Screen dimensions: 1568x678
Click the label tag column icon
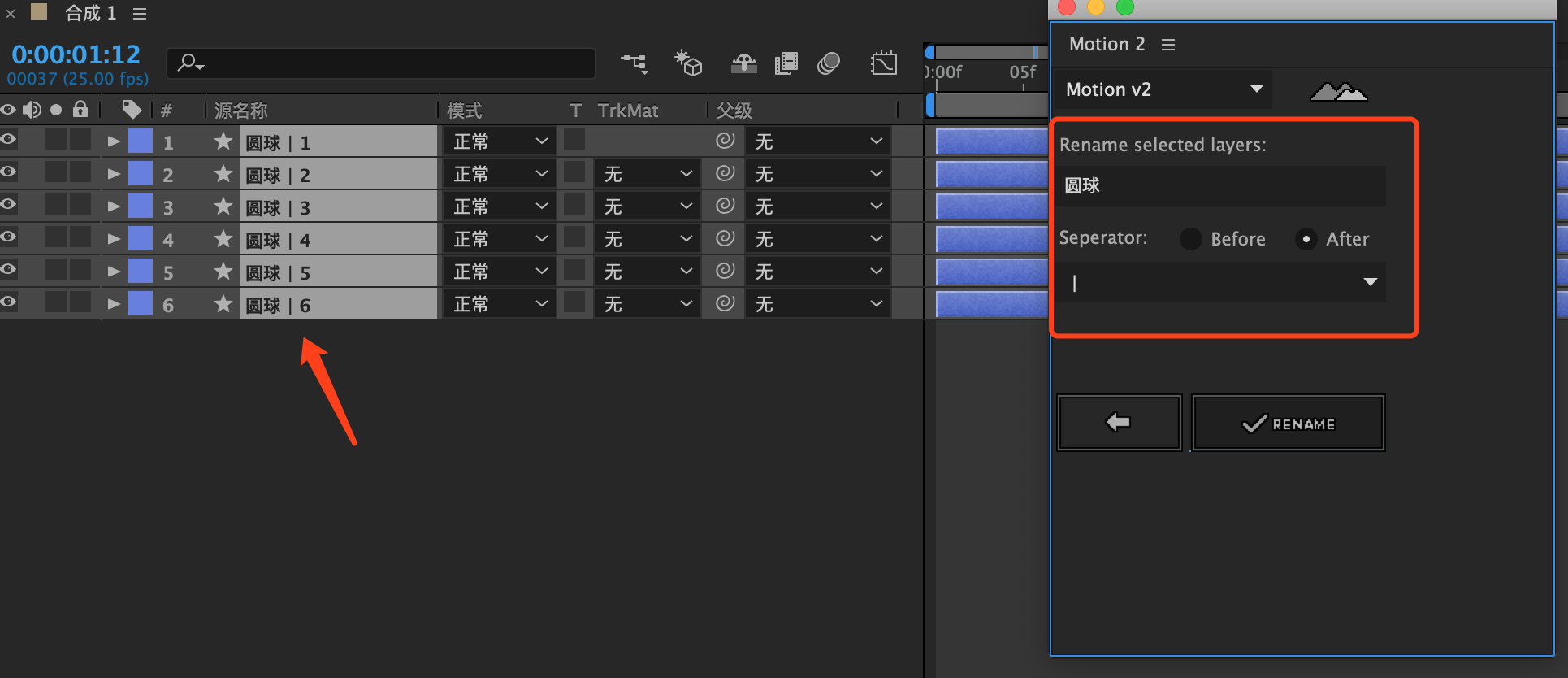click(x=131, y=110)
